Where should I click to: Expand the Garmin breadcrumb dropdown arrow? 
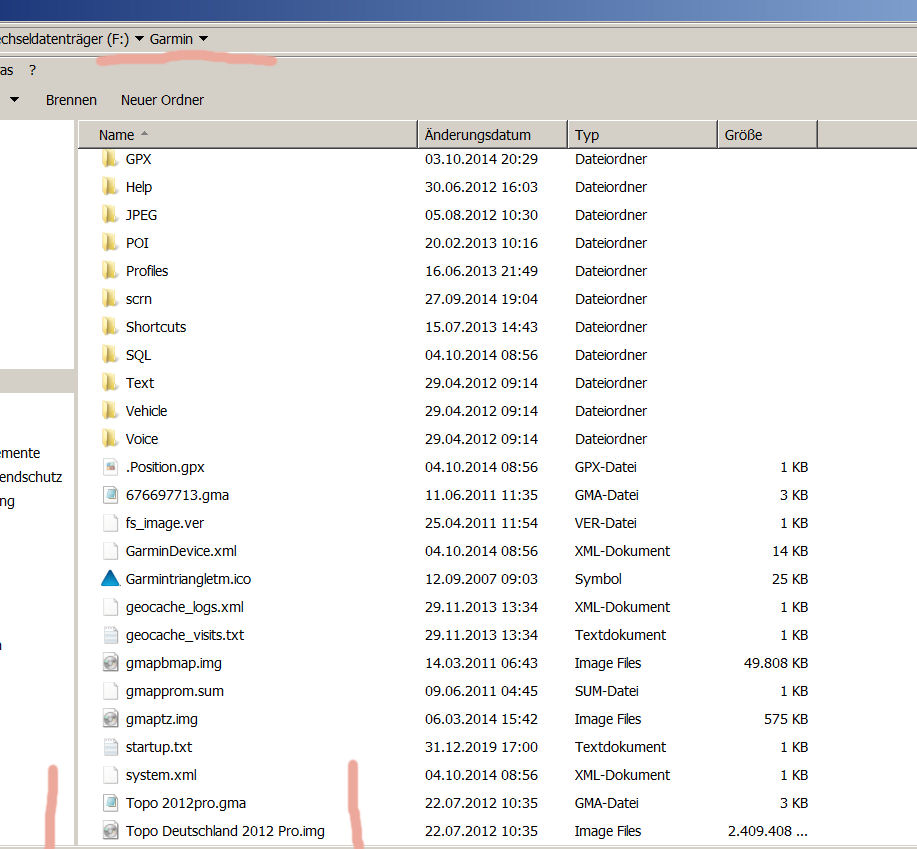(x=204, y=39)
